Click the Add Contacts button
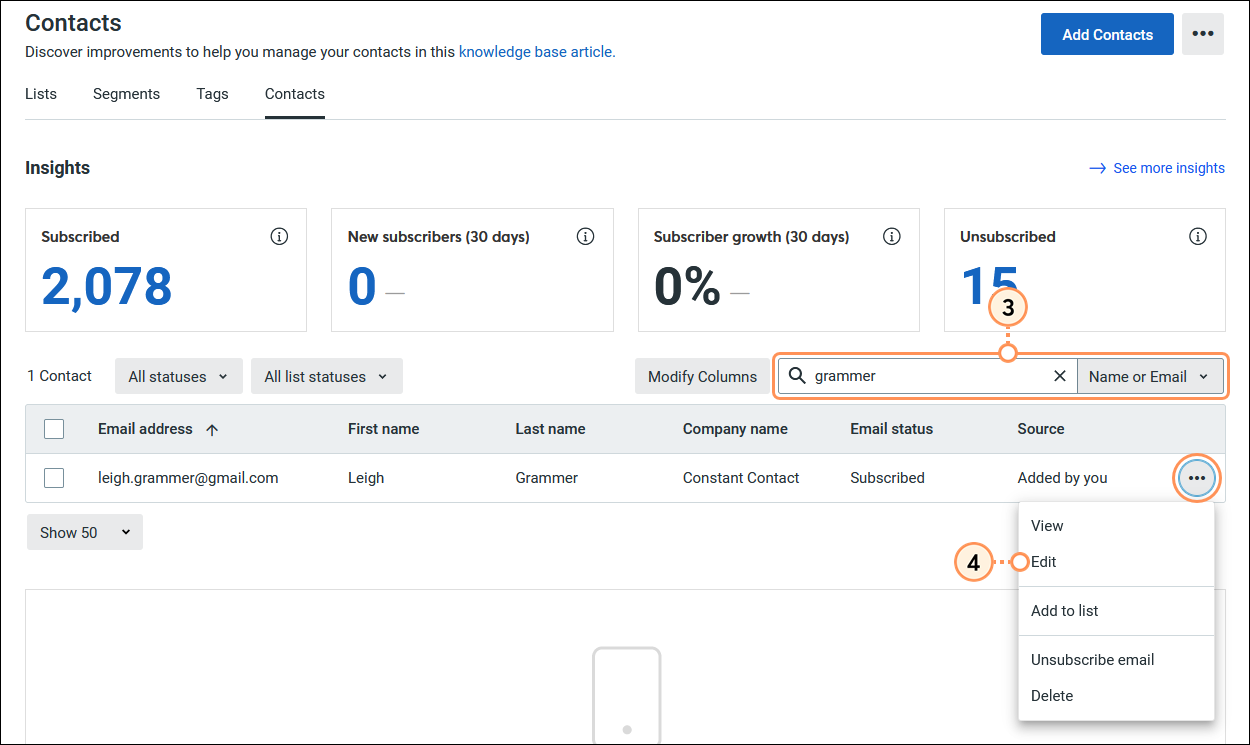This screenshot has height=745, width=1250. tap(1107, 34)
